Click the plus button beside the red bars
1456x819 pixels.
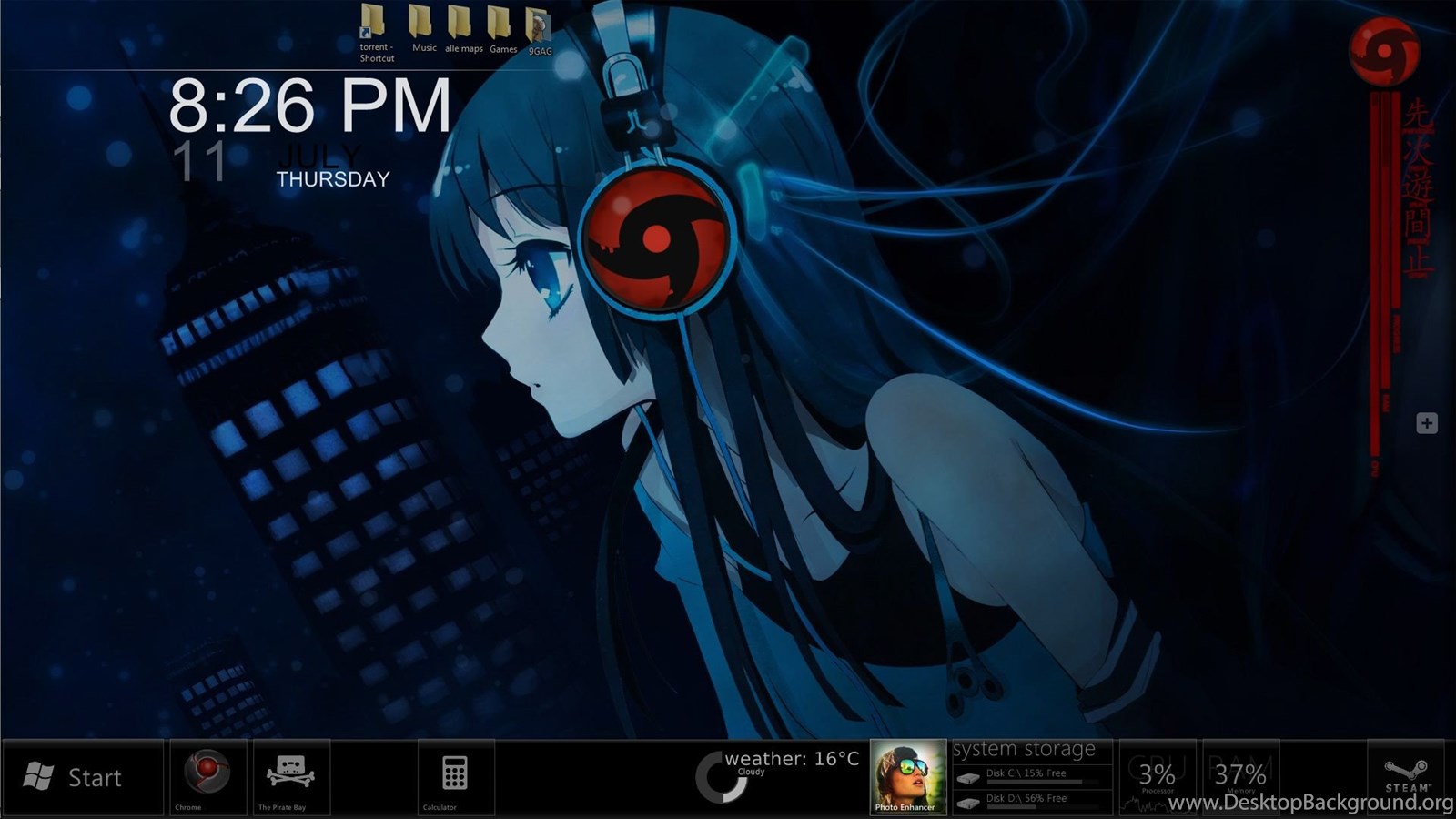point(1426,423)
